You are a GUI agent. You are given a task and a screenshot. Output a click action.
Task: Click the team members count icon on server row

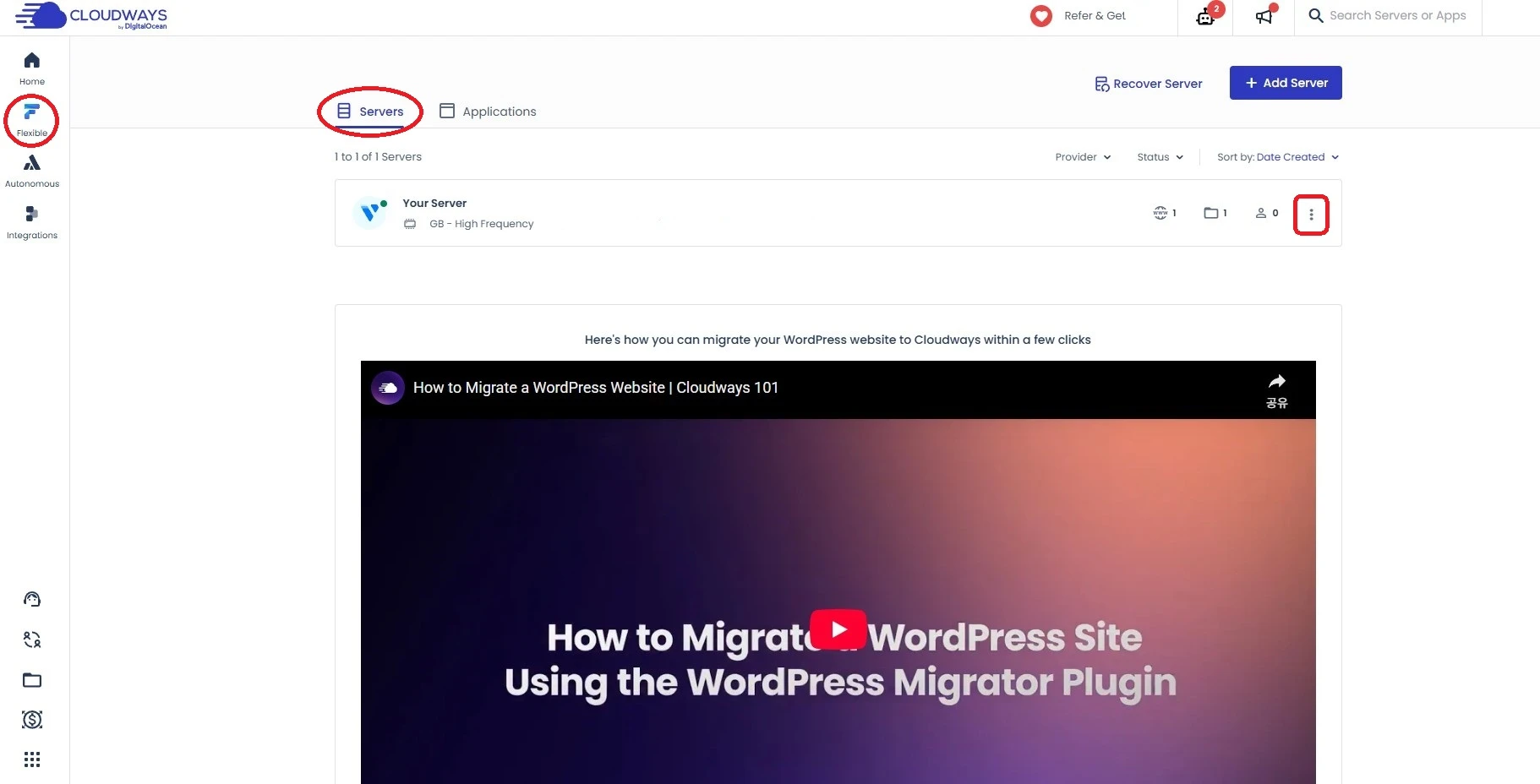[x=1261, y=213]
